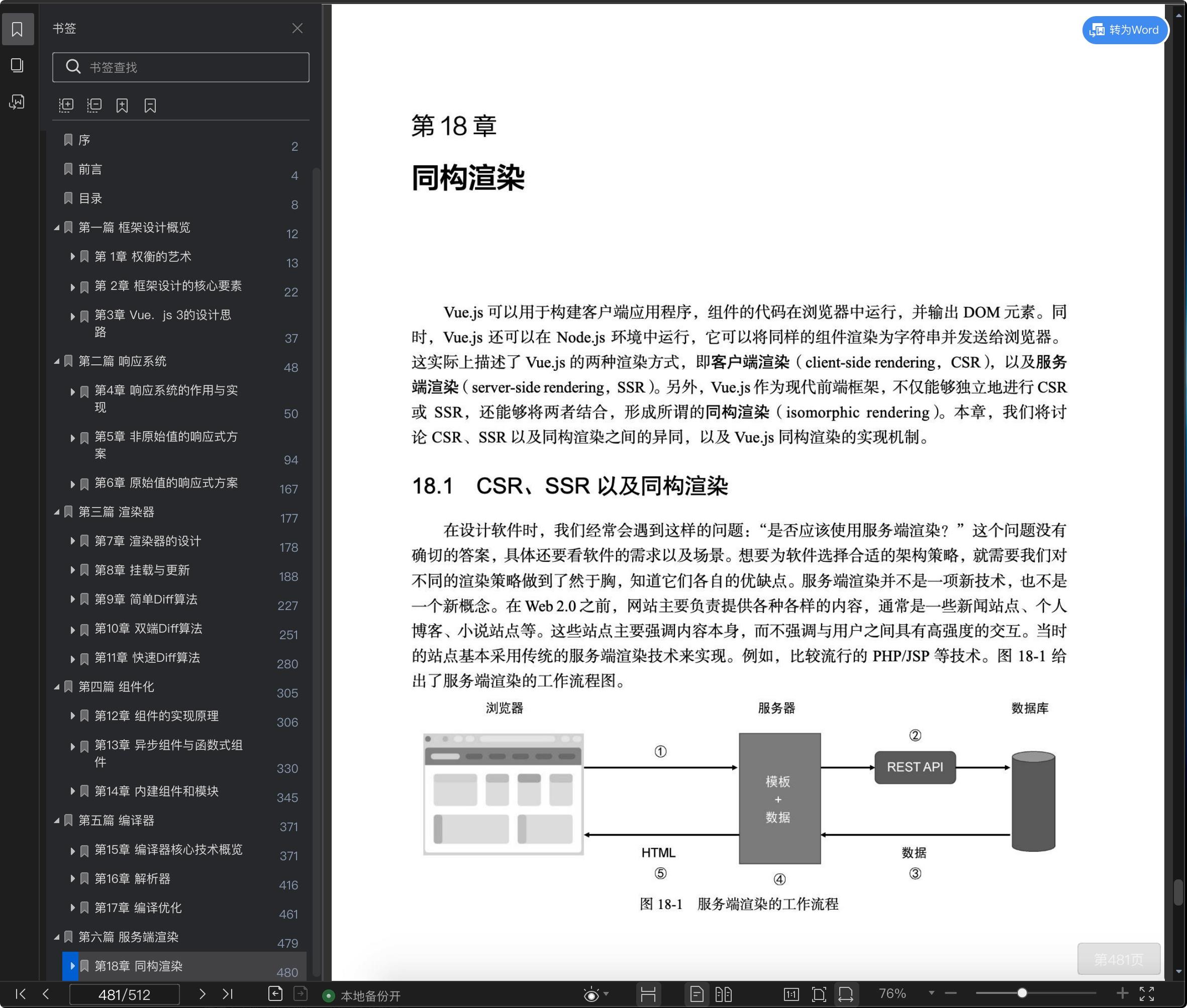Fit page to window icon

pos(819,994)
